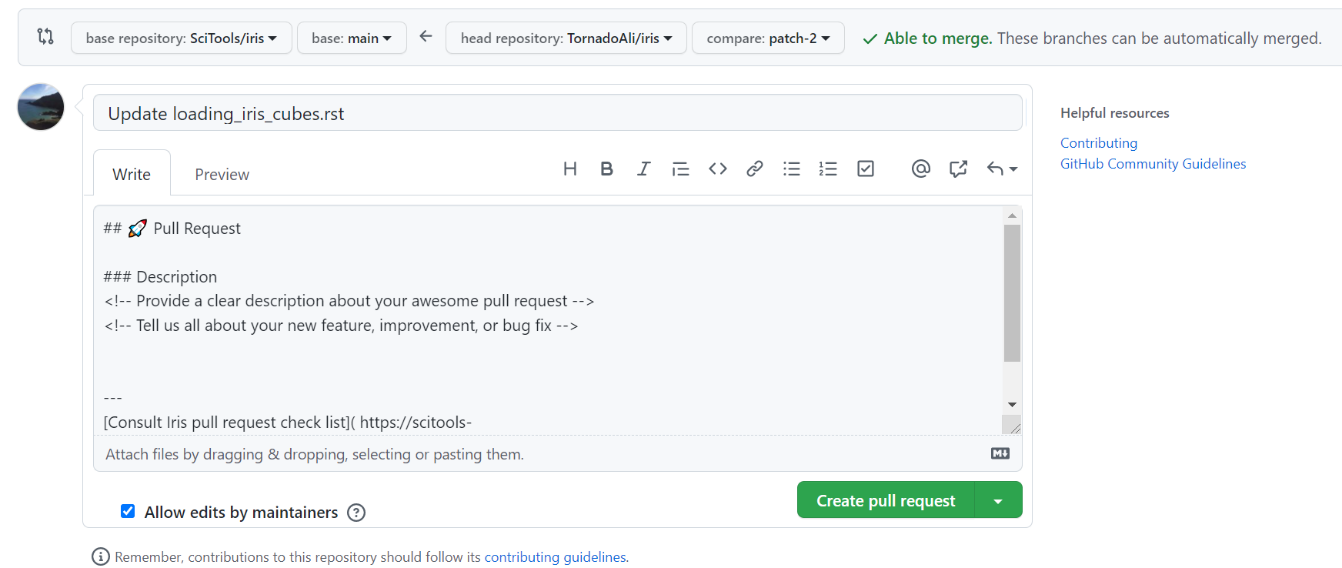
Task: Switch to the Preview tab
Action: point(222,174)
